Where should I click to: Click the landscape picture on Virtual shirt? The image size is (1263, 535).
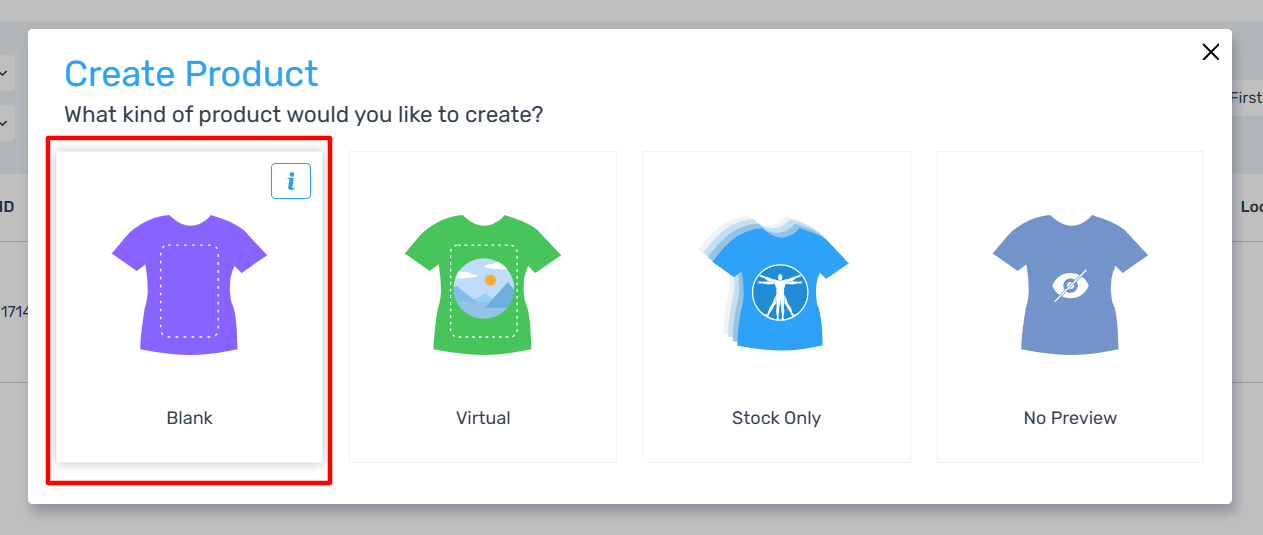coord(483,288)
